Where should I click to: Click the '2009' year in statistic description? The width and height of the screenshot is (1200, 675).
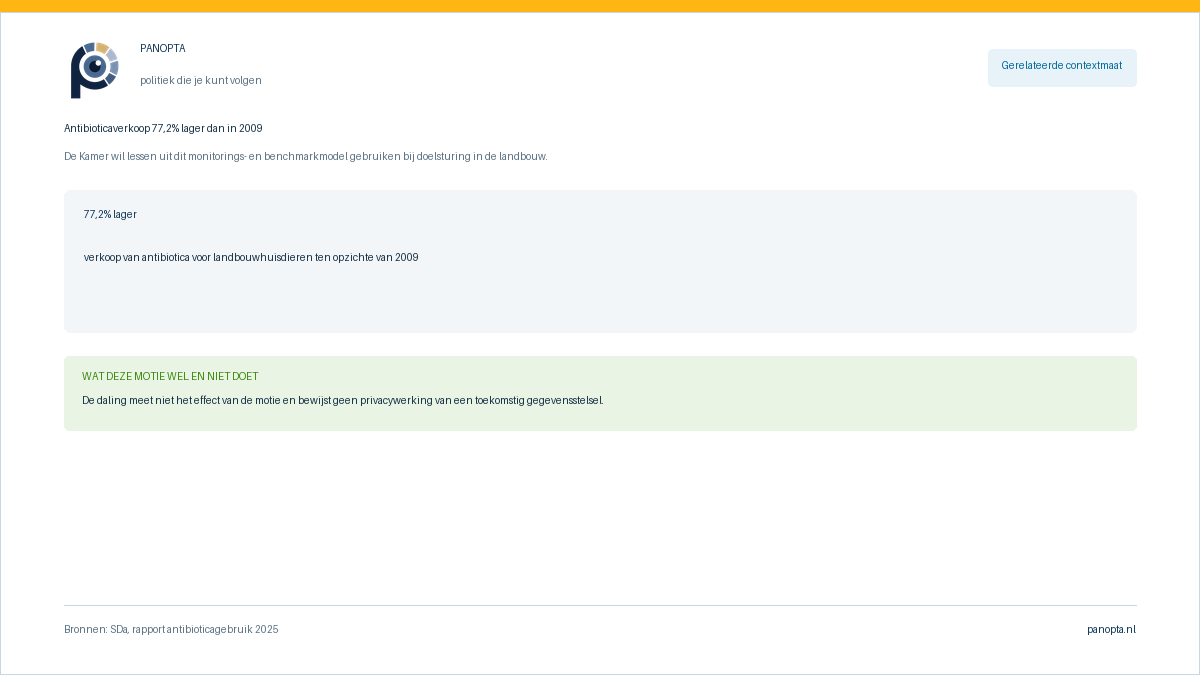tap(406, 258)
